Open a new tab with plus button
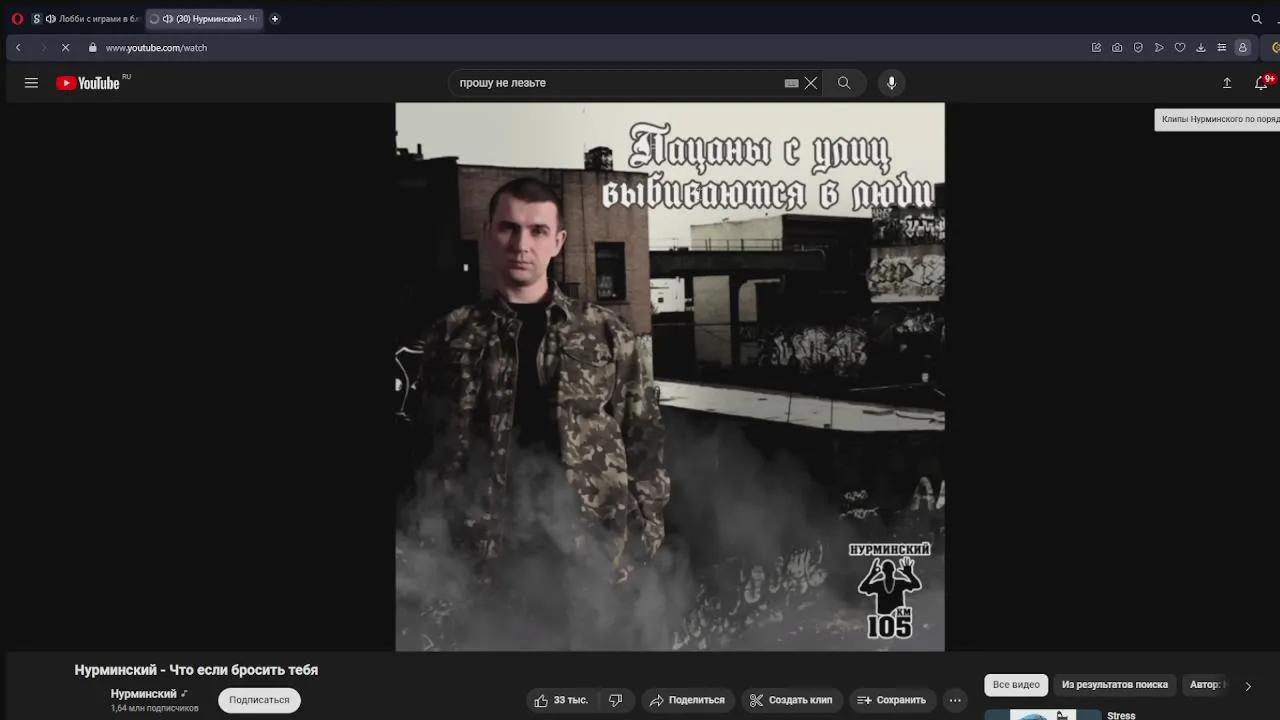The width and height of the screenshot is (1280, 720). pyautogui.click(x=275, y=18)
